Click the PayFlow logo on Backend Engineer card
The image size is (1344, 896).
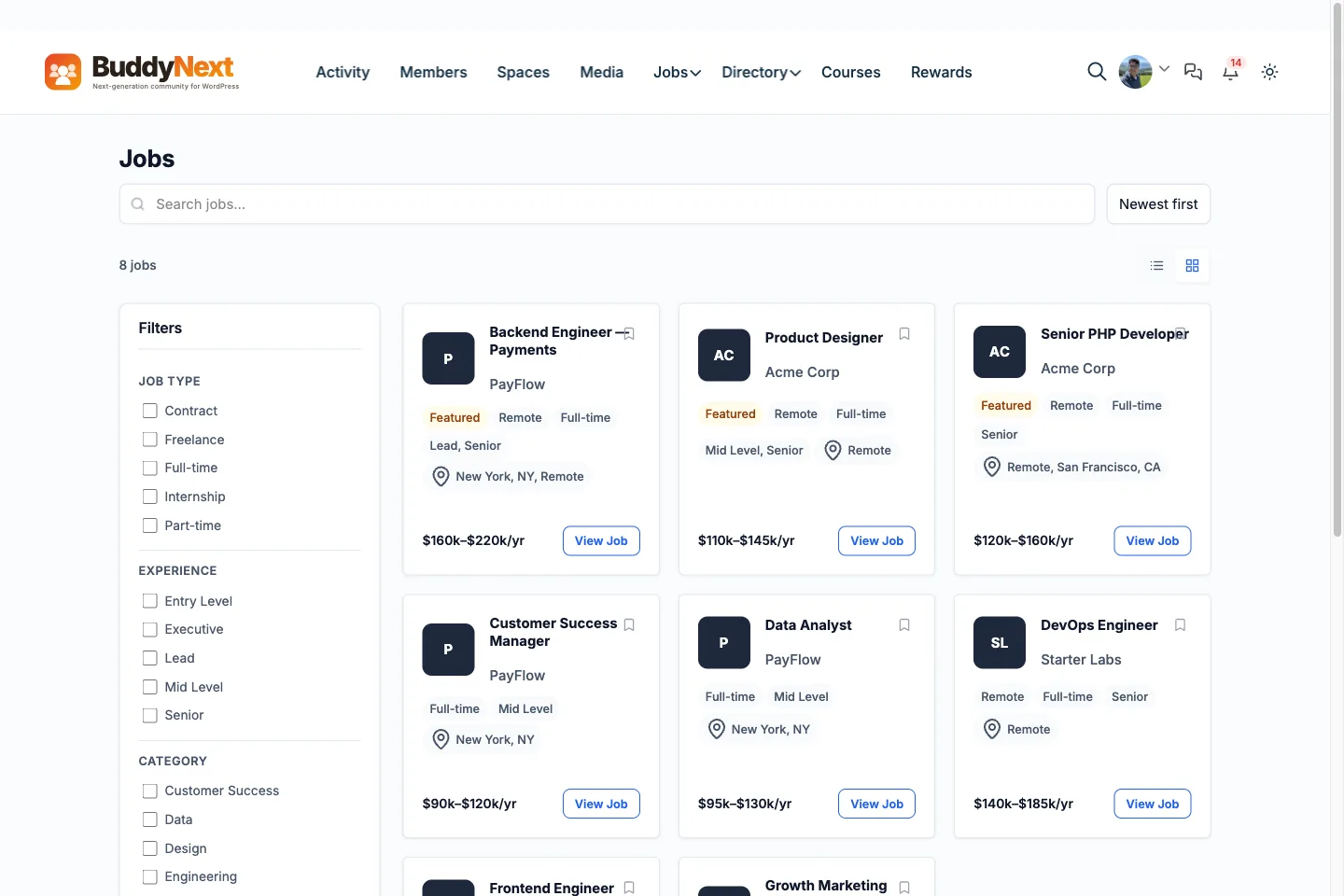pos(448,358)
